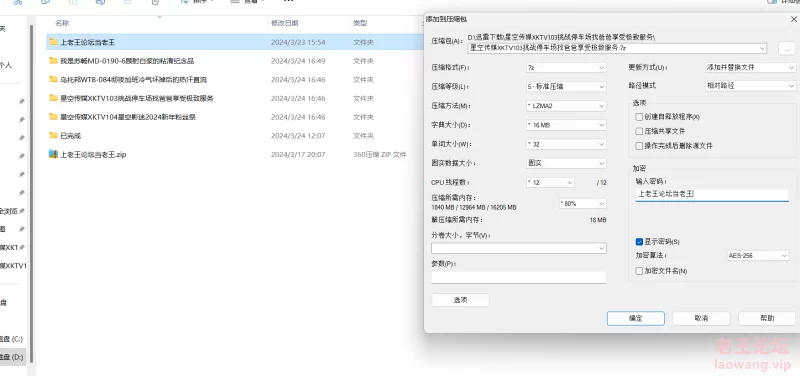800x376 pixels.
Task: Select (C:) drive in Explorer sidebar
Action: [11, 339]
